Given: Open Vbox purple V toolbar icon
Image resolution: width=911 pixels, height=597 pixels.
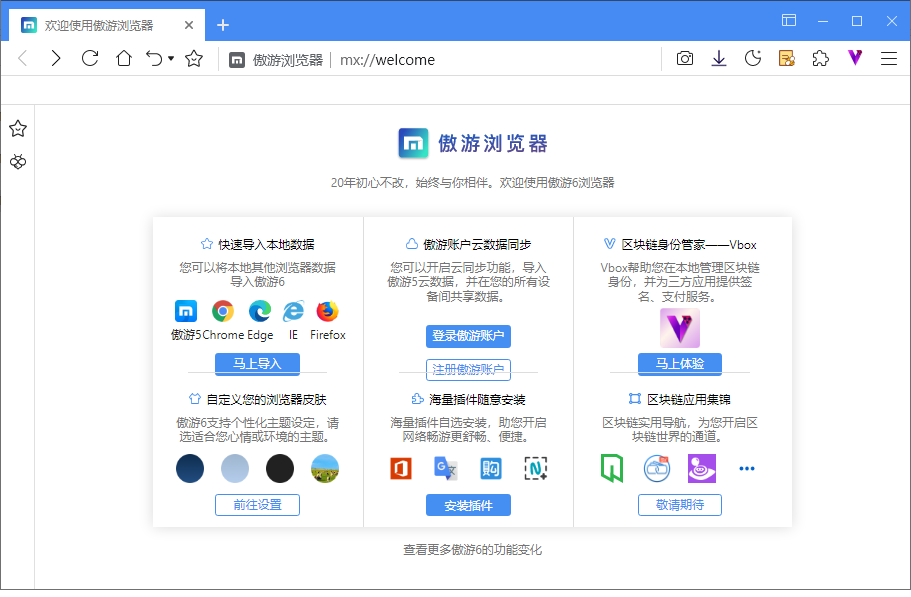Looking at the screenshot, I should pos(855,58).
